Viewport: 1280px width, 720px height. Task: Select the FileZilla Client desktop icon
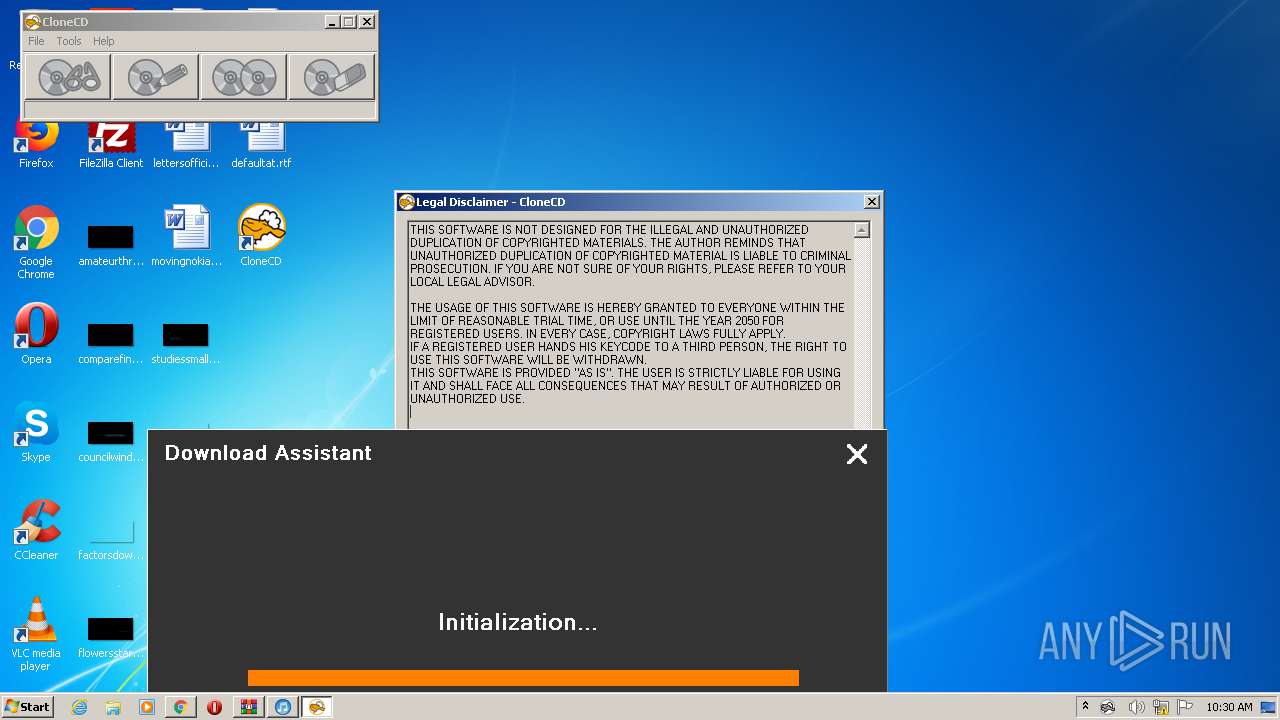coord(111,143)
